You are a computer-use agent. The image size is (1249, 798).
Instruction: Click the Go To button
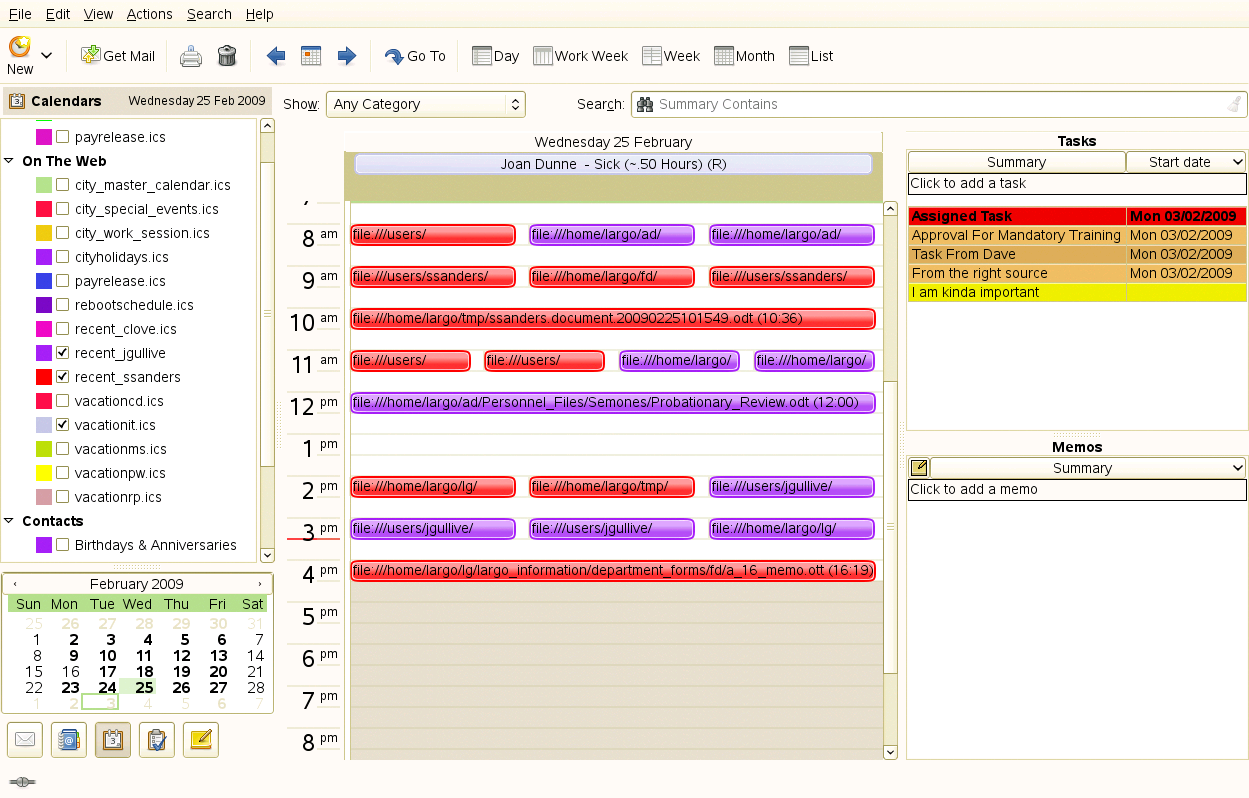415,56
